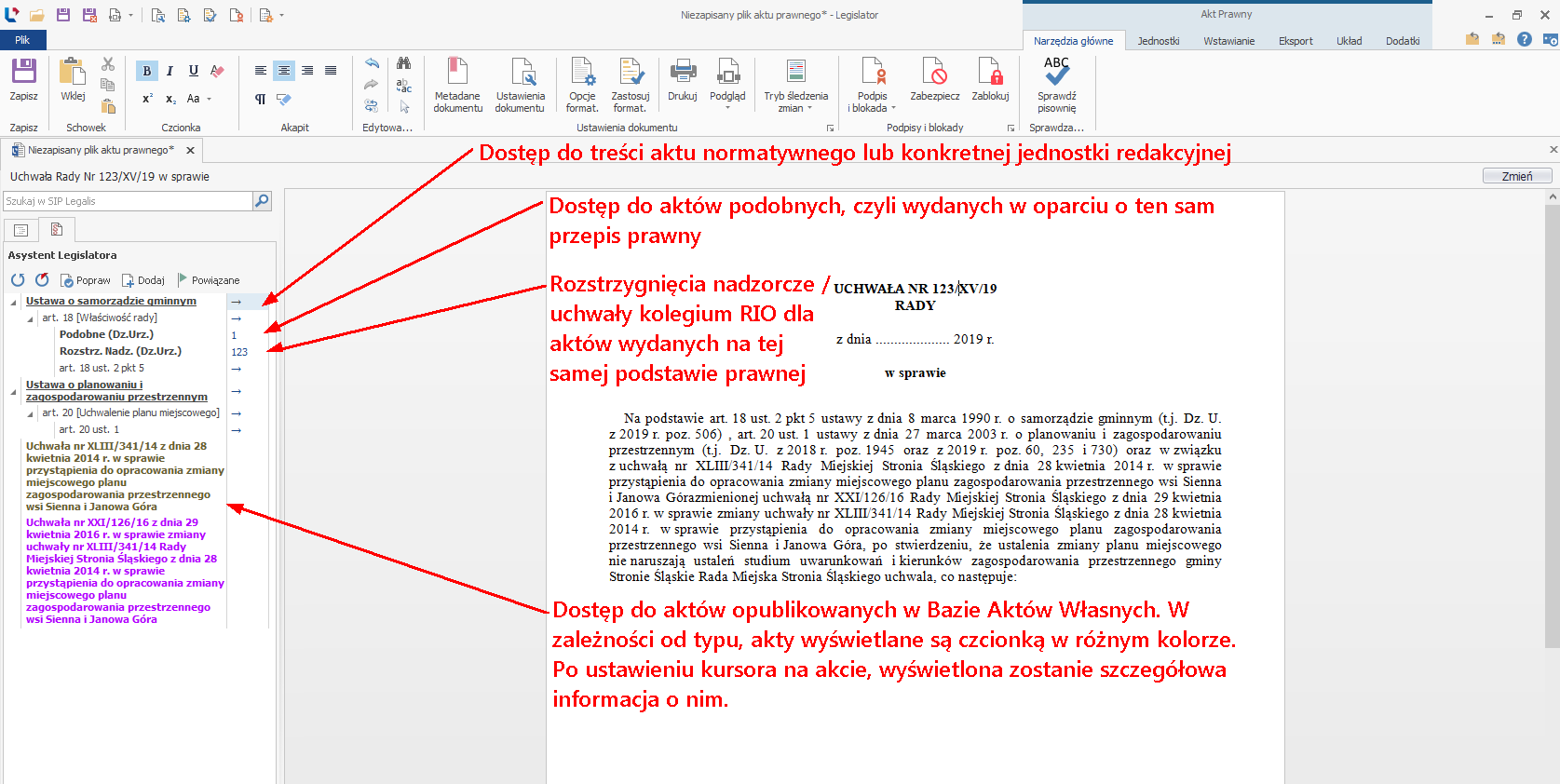Click Zastosuj format icon
This screenshot has width=1560, height=784.
631,72
